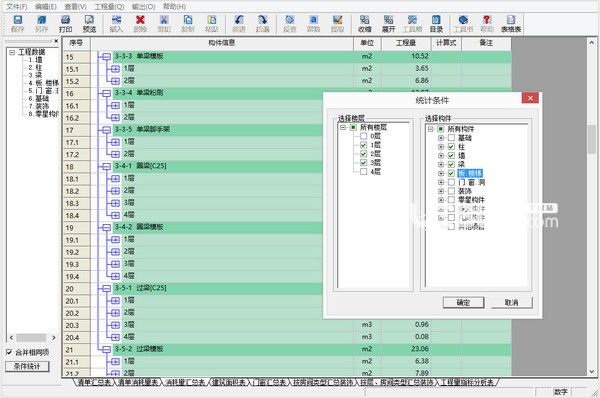The width and height of the screenshot is (600, 398).
Task: Click the 反查 toolbar icon
Action: tap(290, 24)
